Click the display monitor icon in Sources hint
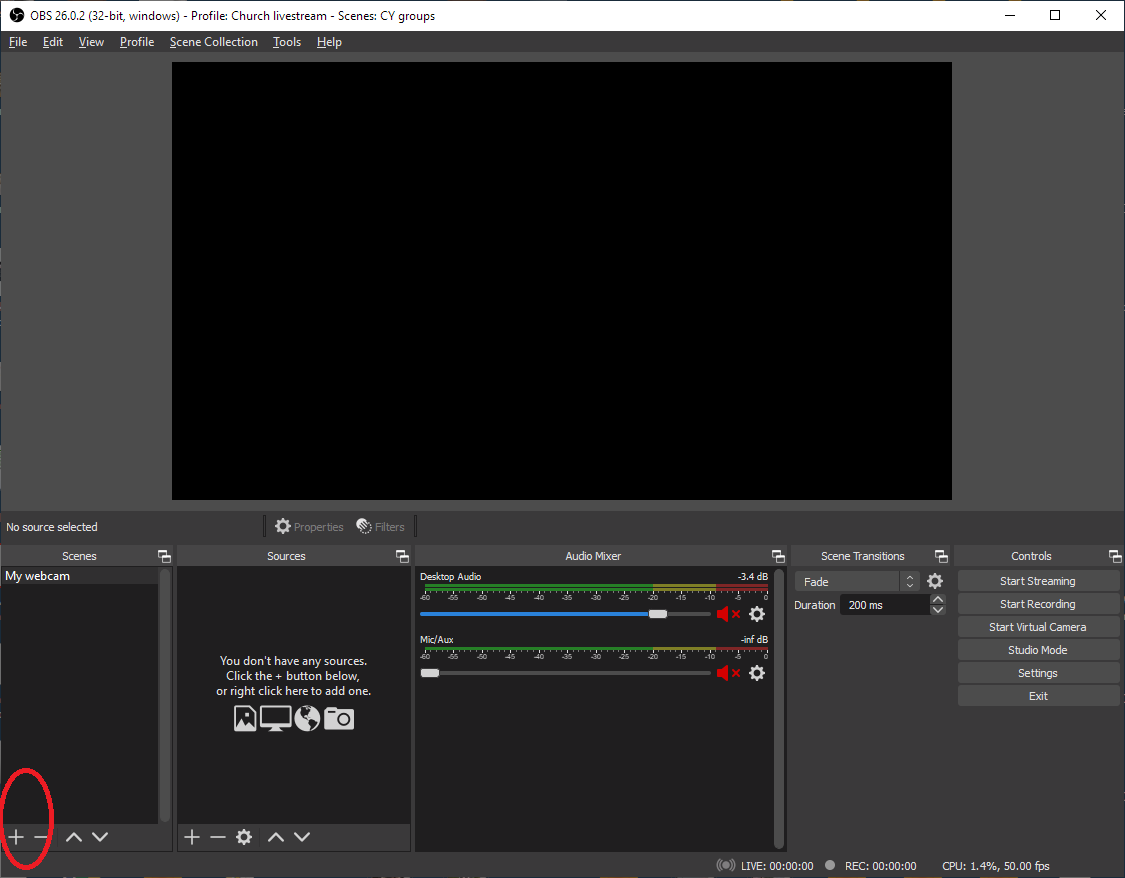The height and width of the screenshot is (878, 1125). 276,718
